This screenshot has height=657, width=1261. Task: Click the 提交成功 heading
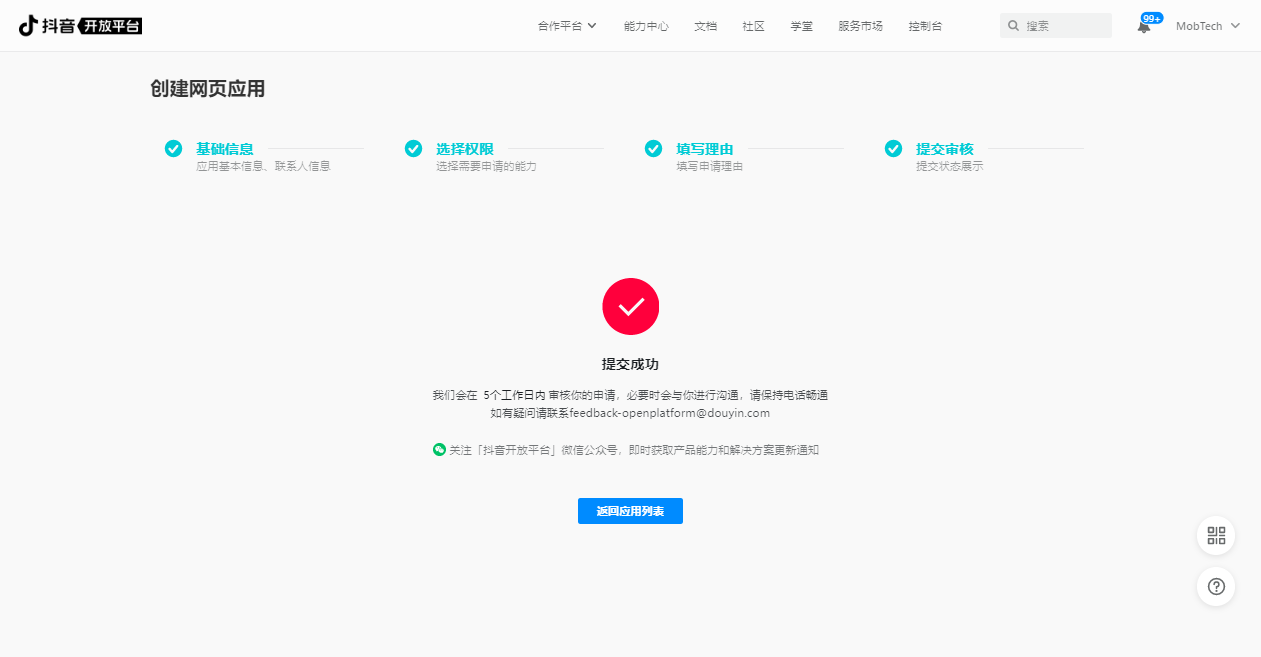[x=630, y=364]
